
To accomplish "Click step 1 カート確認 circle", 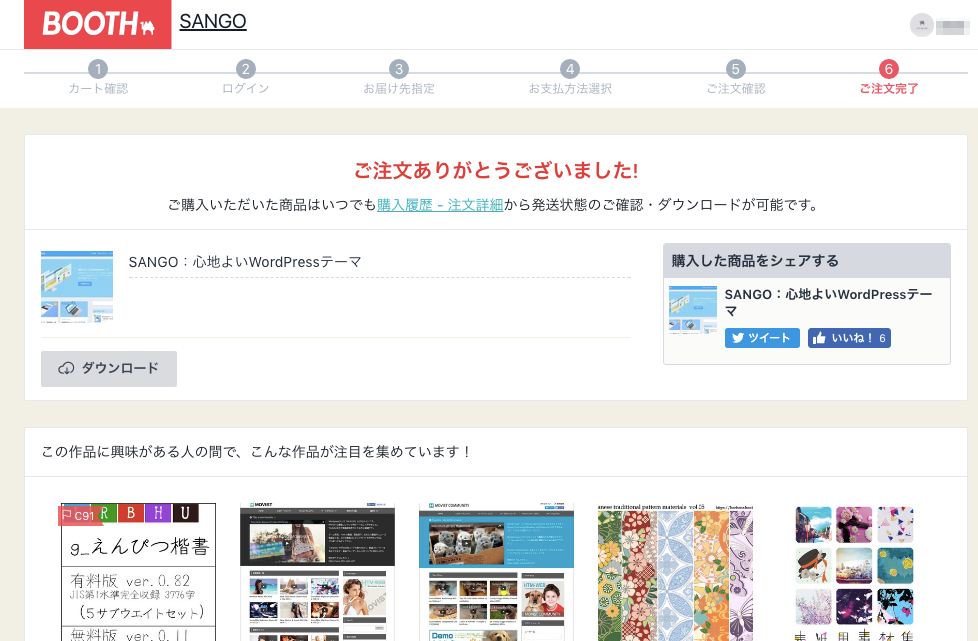I will 98,69.
